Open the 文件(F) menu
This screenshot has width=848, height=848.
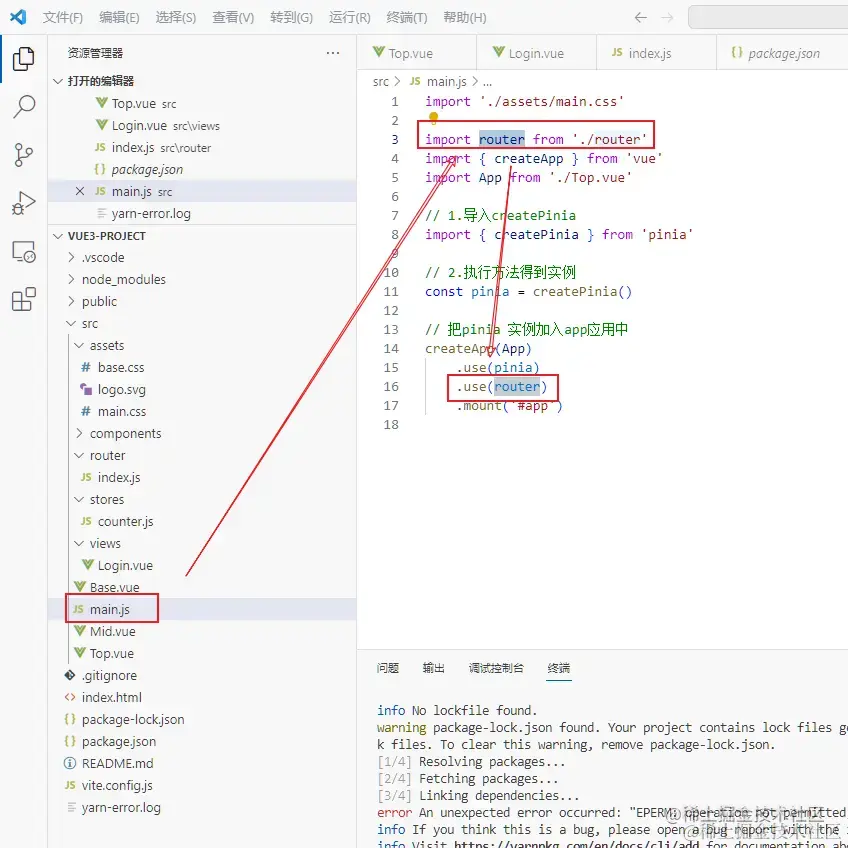tap(63, 18)
